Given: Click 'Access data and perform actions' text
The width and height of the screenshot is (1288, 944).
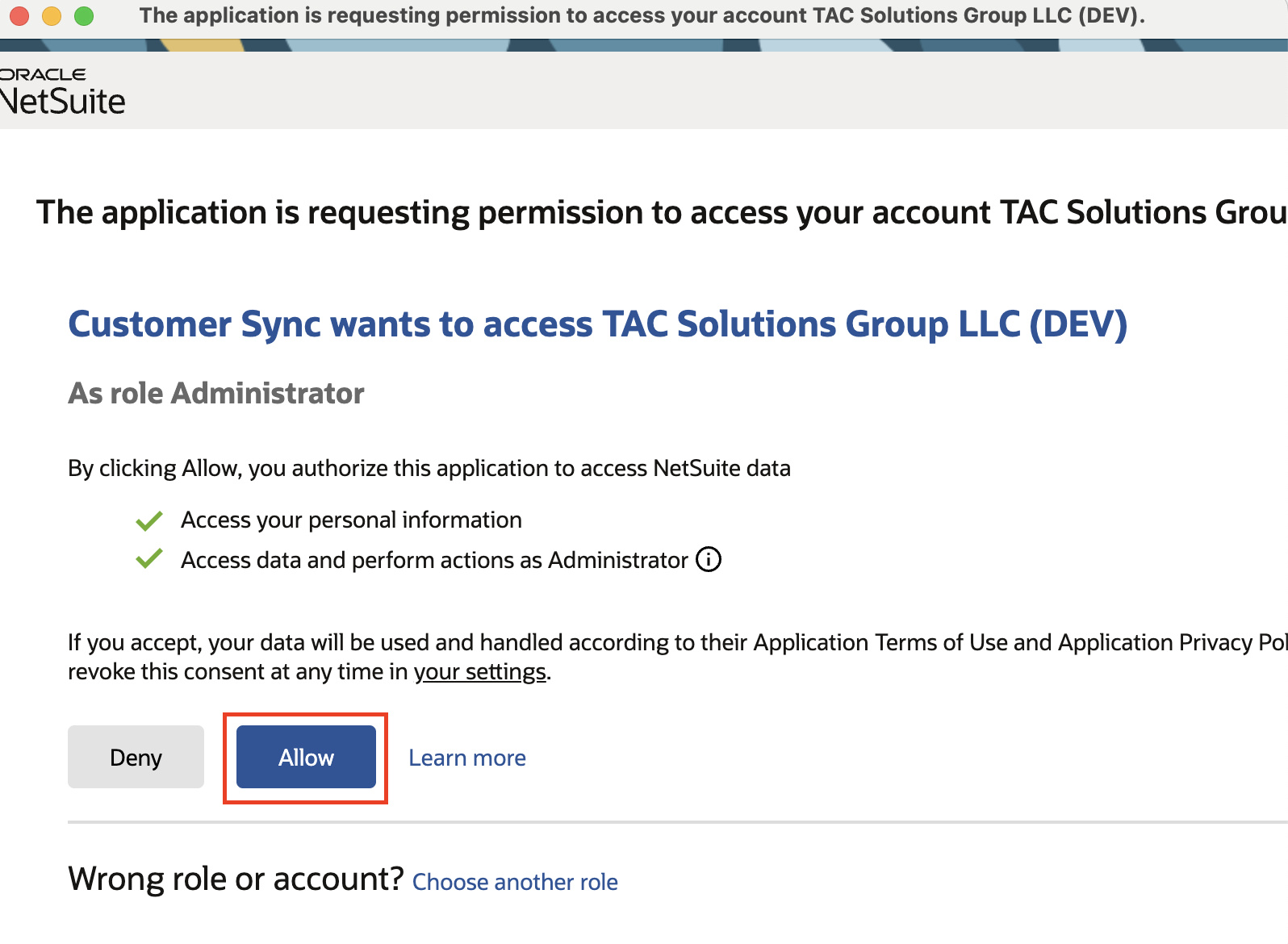Looking at the screenshot, I should coord(434,560).
